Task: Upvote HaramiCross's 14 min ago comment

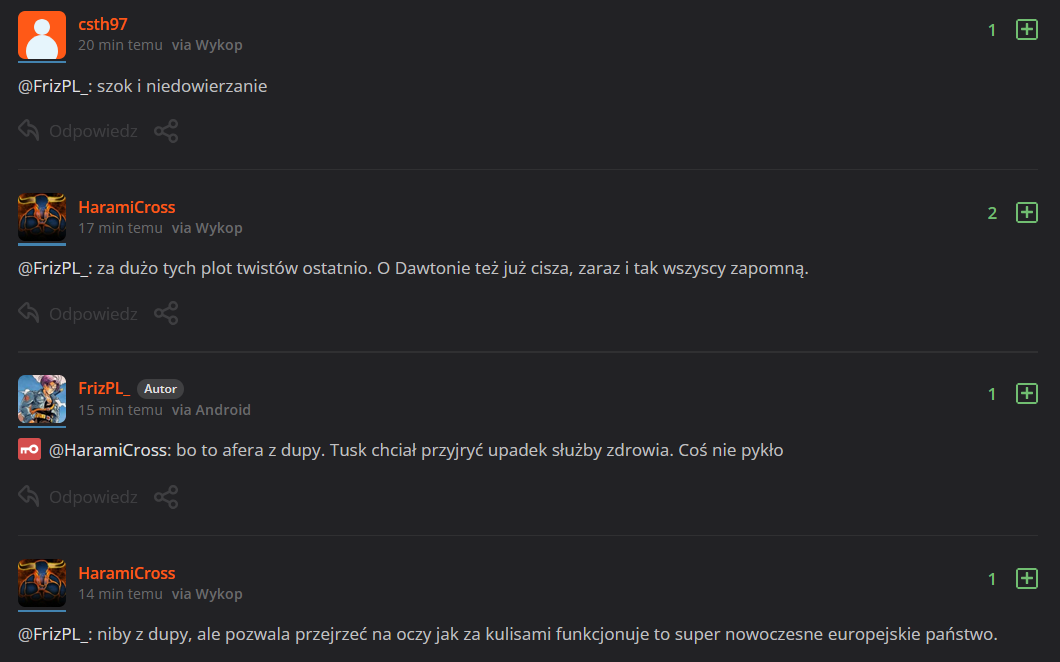Action: (1026, 578)
